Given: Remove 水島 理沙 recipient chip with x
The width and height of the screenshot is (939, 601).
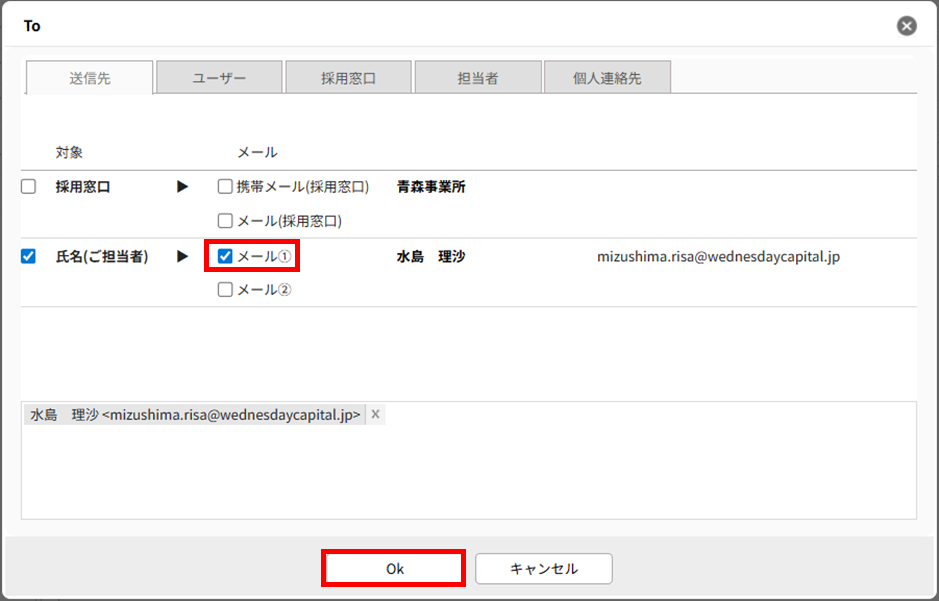Looking at the screenshot, I should [375, 414].
